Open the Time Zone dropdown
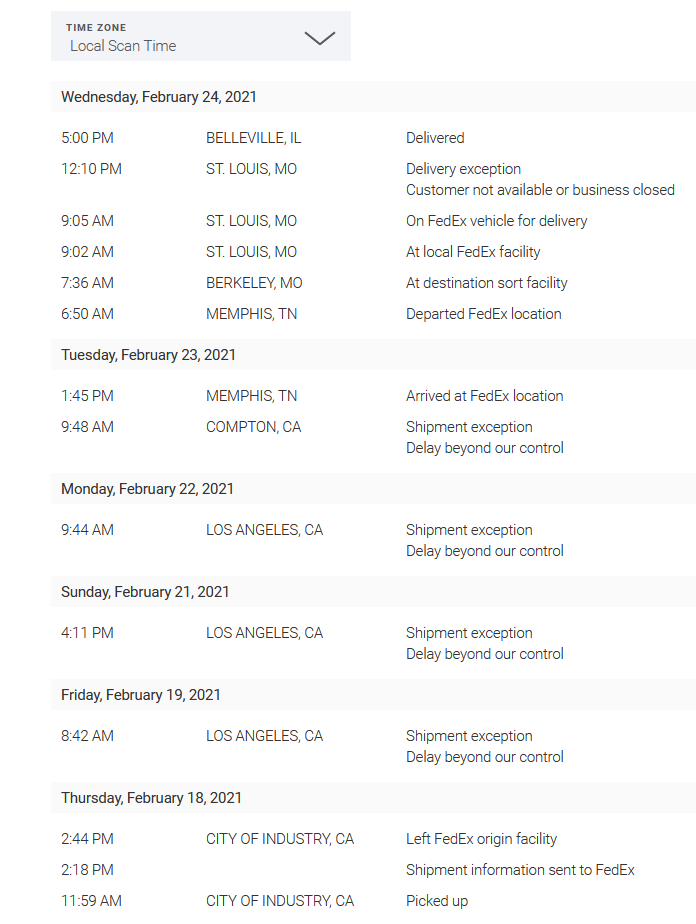 [200, 36]
